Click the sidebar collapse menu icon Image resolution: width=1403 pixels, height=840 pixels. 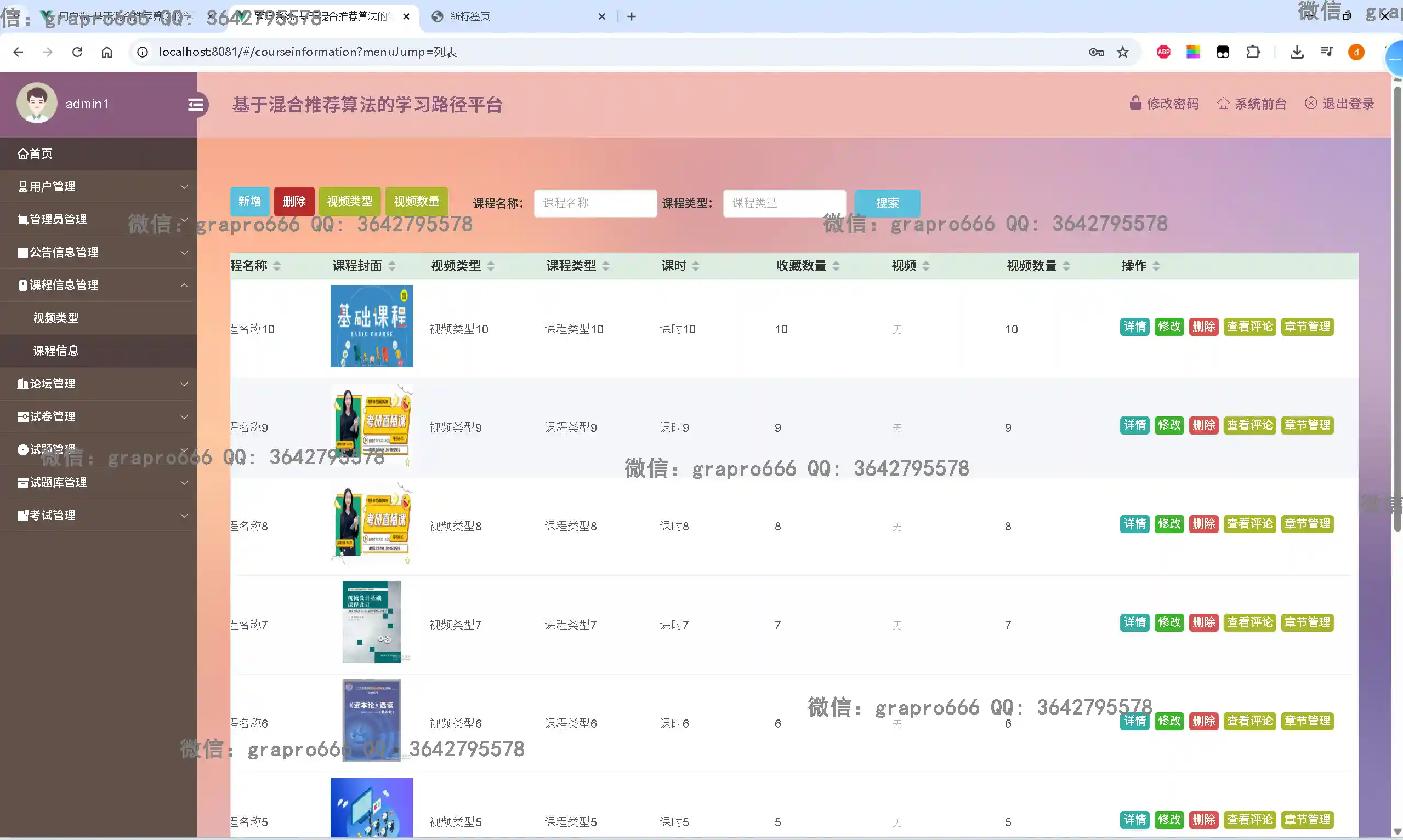click(x=196, y=105)
